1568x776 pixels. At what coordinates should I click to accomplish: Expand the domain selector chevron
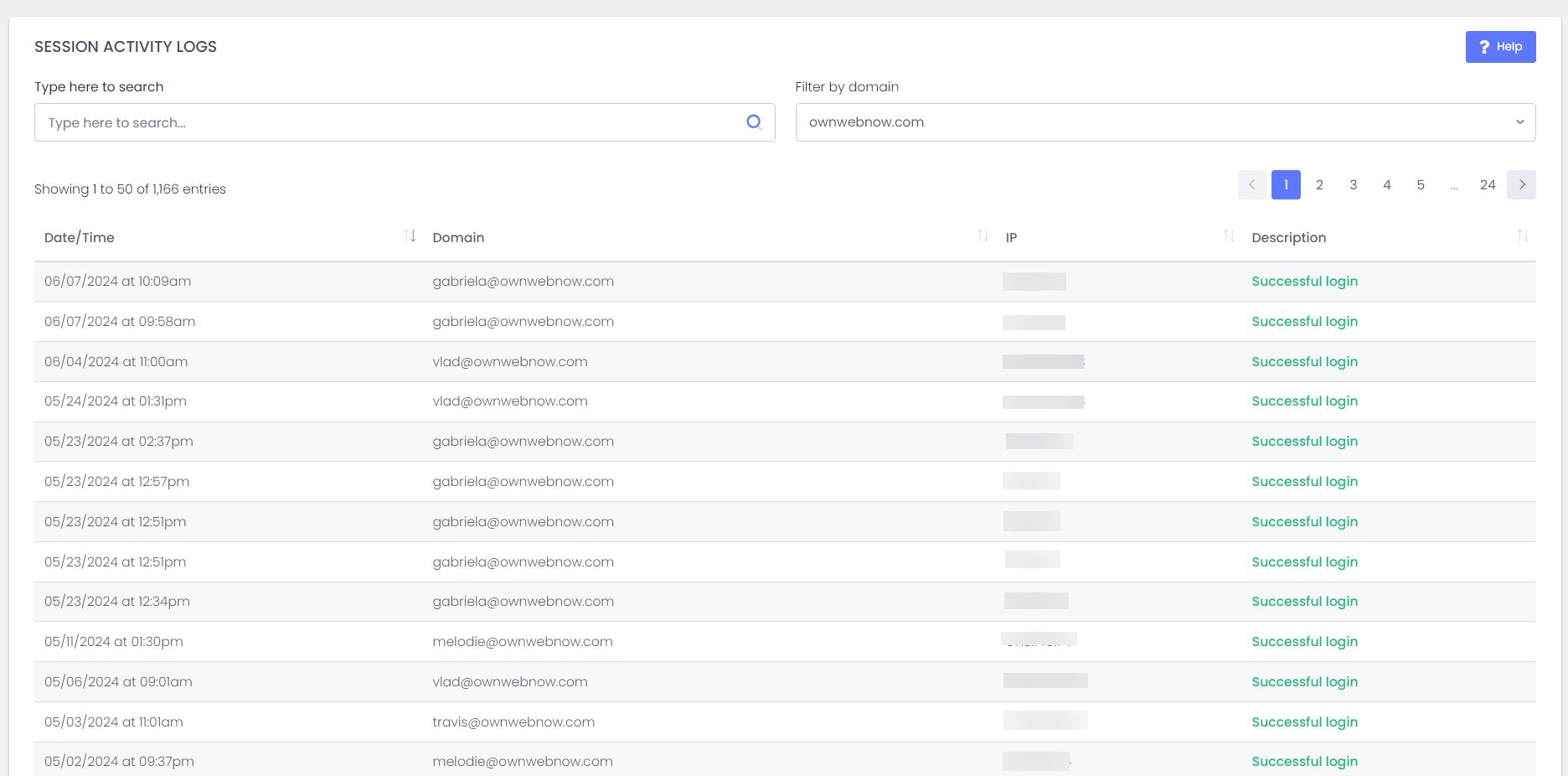(1519, 122)
